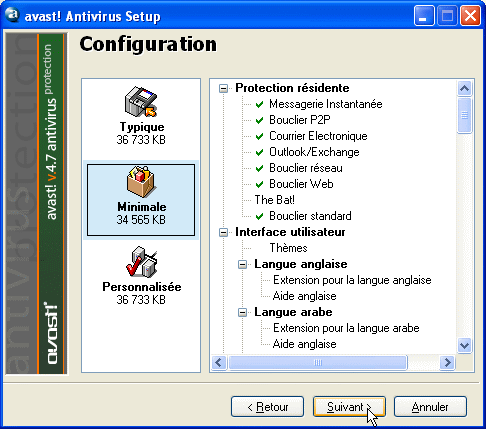The height and width of the screenshot is (429, 486).
Task: Select Extension pour la langue arabe
Action: point(346,328)
